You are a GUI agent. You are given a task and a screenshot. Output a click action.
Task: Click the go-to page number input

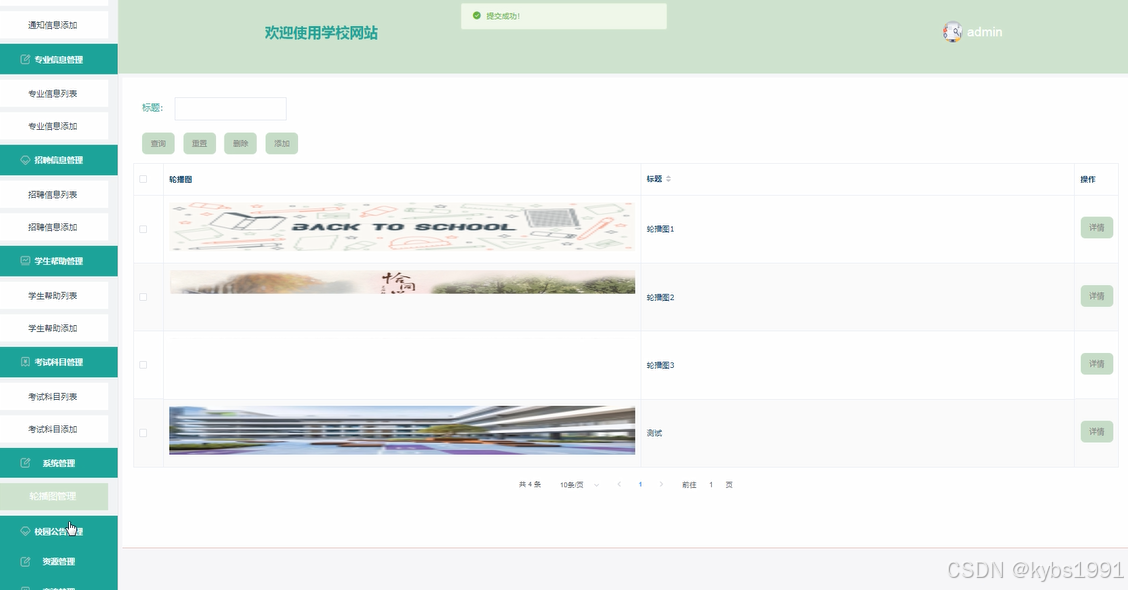pyautogui.click(x=711, y=485)
